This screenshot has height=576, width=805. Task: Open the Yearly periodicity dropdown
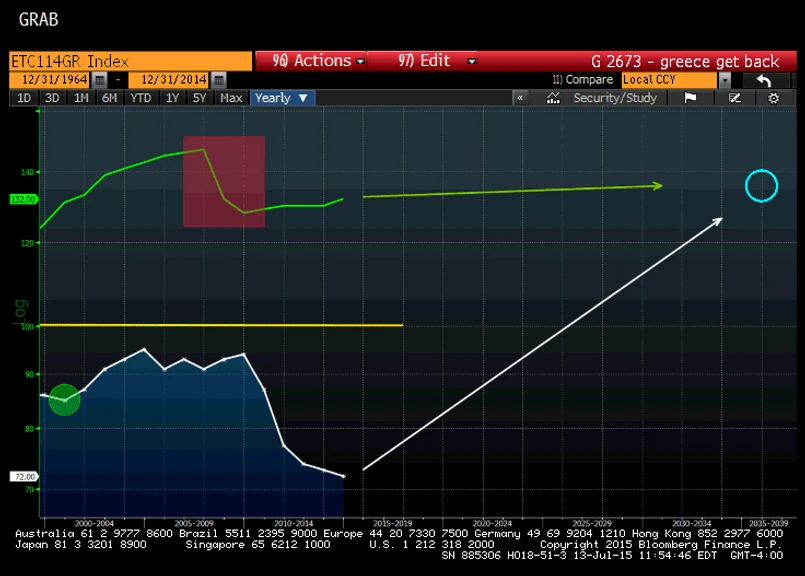282,98
